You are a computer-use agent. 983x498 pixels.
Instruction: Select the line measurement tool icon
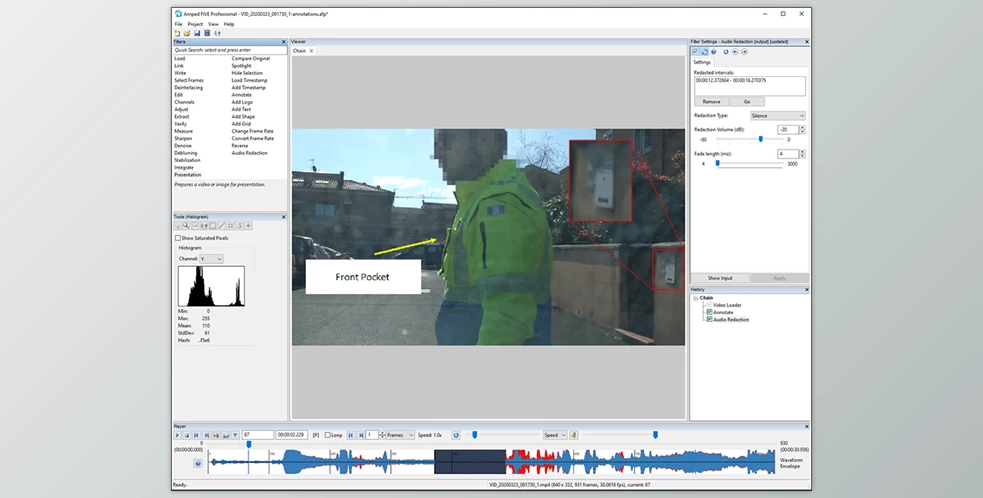(x=221, y=226)
